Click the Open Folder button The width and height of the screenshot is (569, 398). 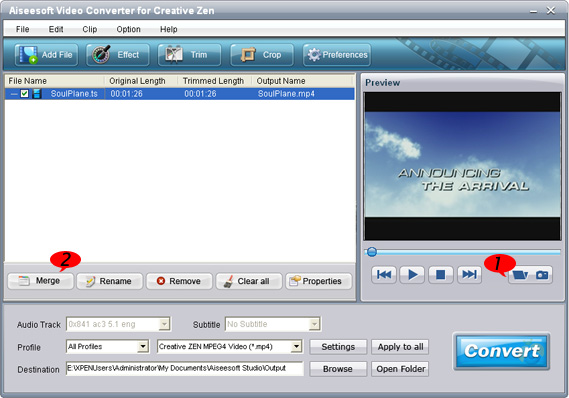(x=400, y=369)
